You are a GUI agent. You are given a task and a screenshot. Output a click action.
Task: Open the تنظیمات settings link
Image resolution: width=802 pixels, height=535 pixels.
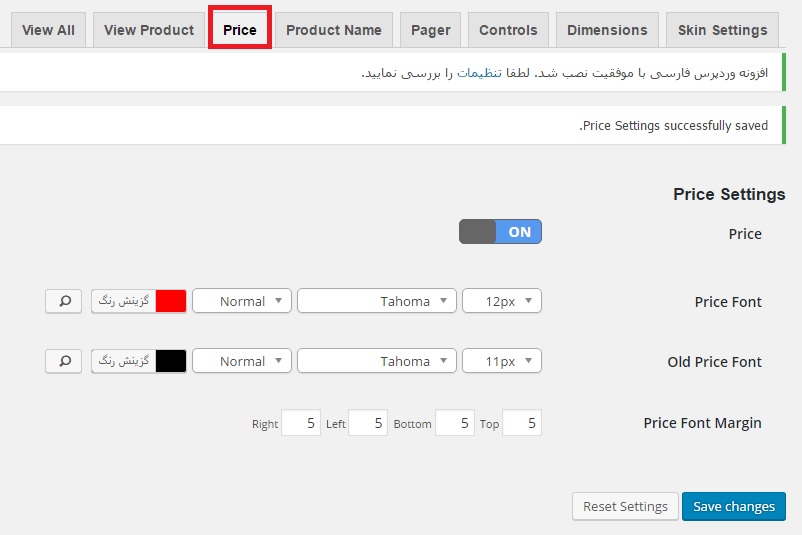point(479,73)
